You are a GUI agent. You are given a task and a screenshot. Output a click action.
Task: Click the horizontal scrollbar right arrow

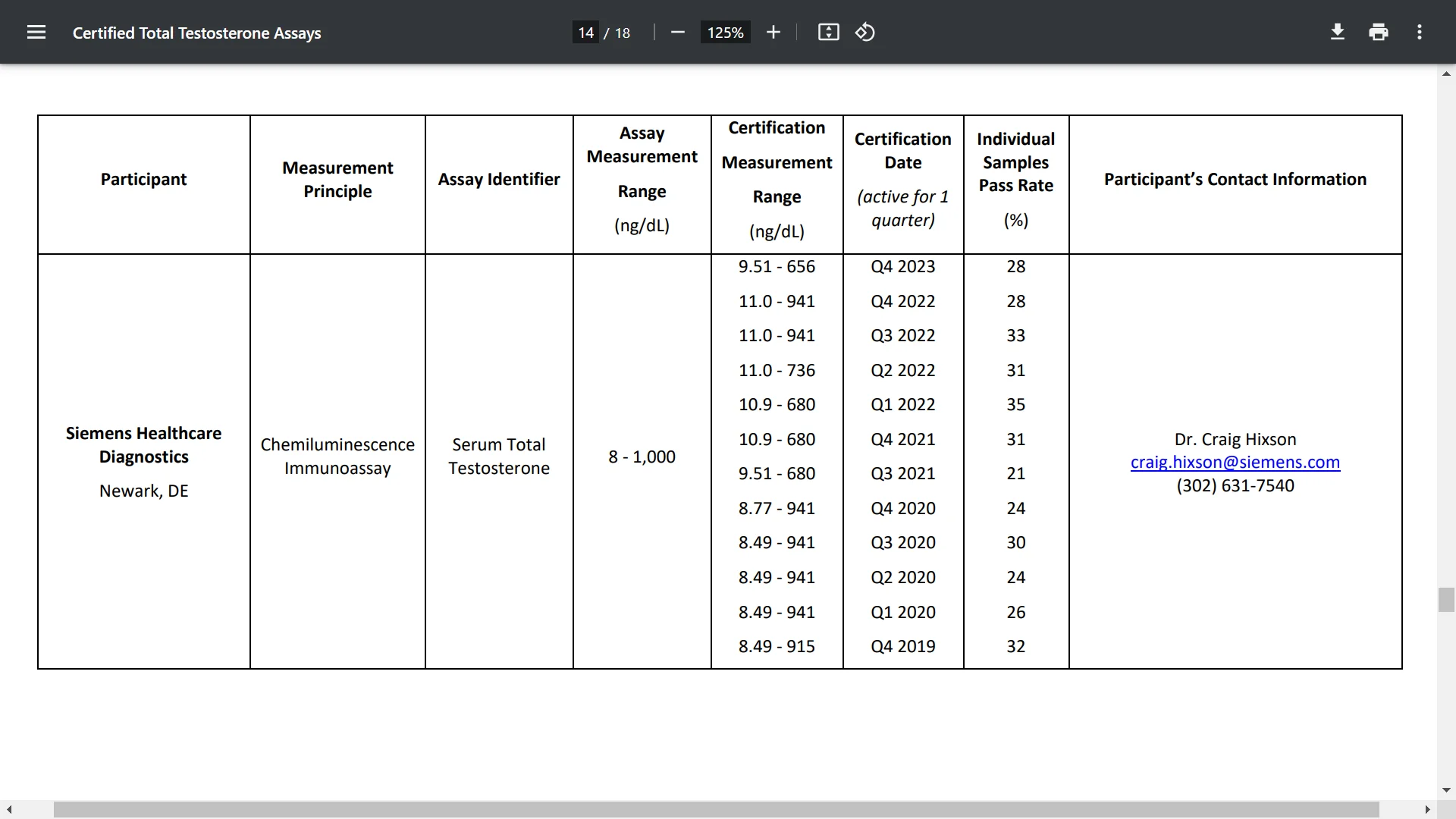coord(1427,810)
